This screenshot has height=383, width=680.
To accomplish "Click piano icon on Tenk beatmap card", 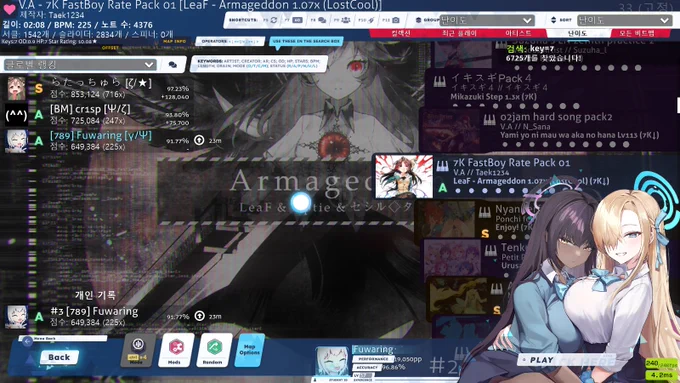I will point(490,250).
